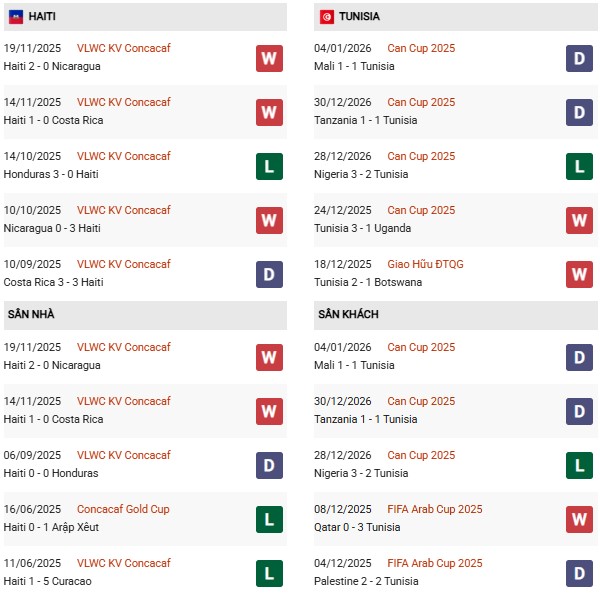Click D badge for Mali 1 - 1 Tunisia under TUNISIA
This screenshot has width=600, height=595.
tap(580, 58)
